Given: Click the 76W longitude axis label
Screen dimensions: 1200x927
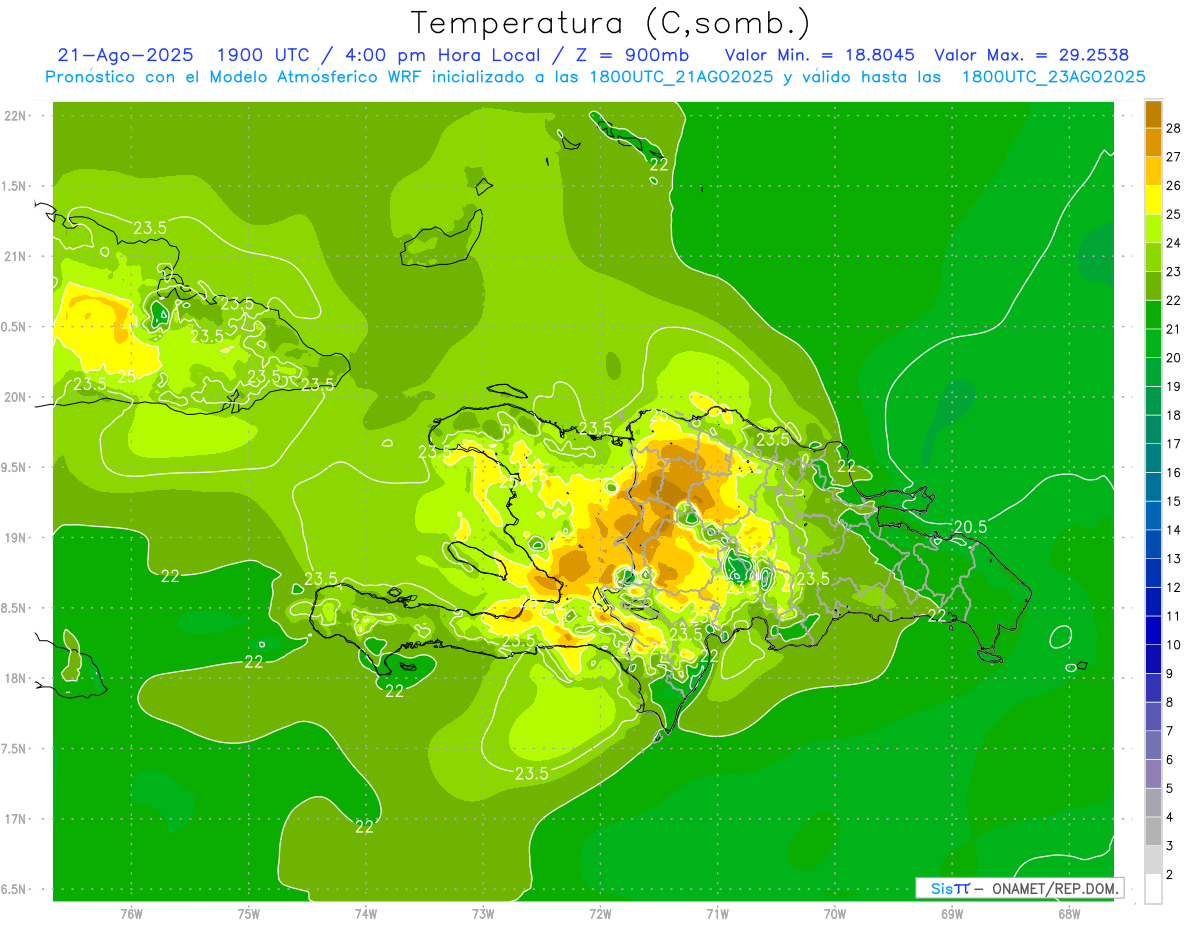Looking at the screenshot, I should coord(131,914).
